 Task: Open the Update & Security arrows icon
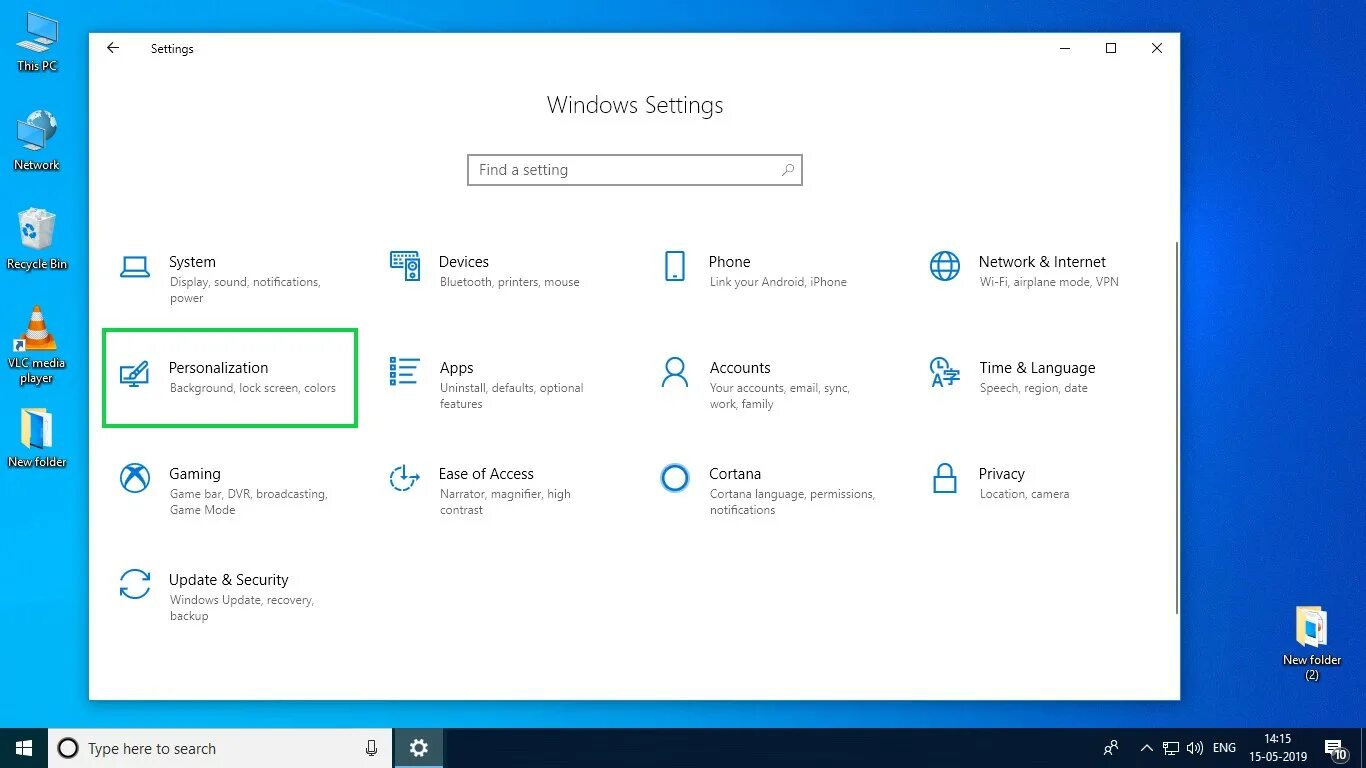coord(135,584)
